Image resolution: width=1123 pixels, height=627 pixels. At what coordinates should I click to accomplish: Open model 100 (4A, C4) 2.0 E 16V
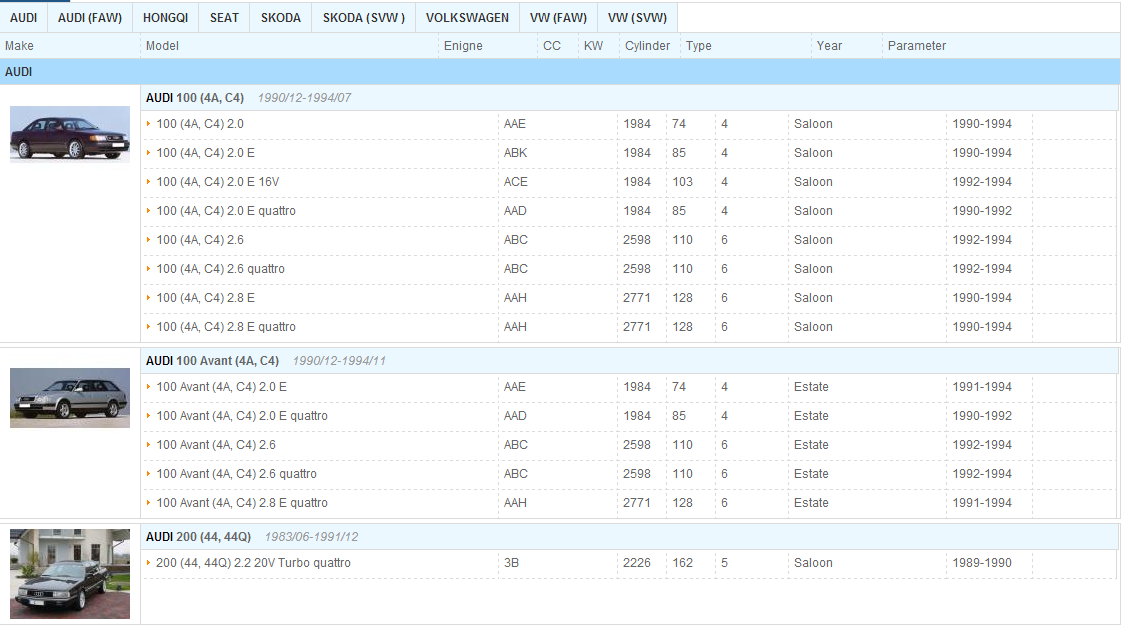click(218, 182)
